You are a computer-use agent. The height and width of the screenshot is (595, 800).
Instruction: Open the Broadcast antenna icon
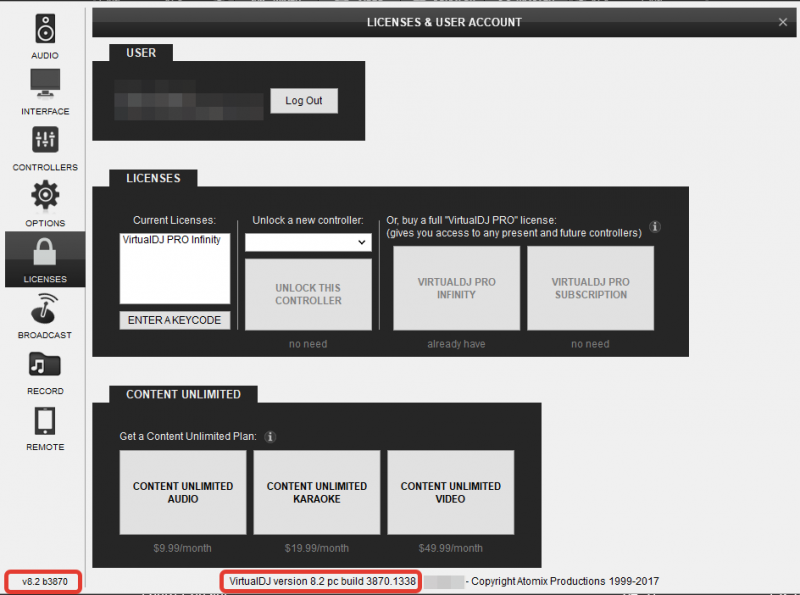point(45,308)
